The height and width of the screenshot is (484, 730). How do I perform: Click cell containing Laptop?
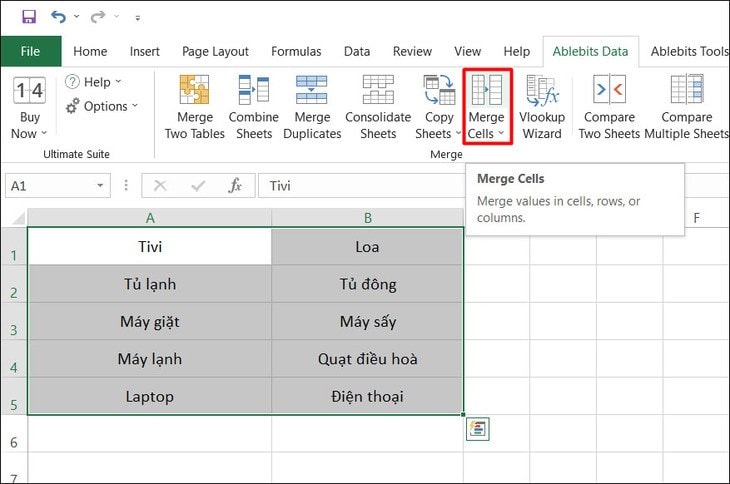coord(150,396)
